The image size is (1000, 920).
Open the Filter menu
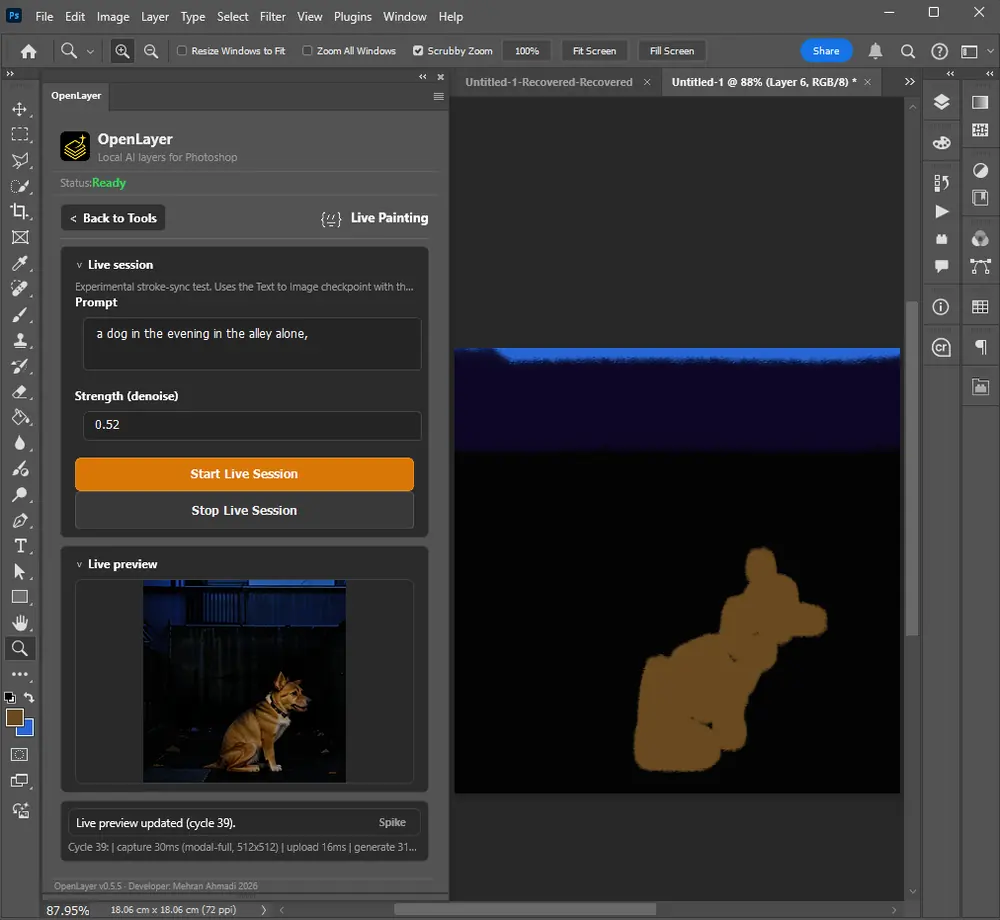[x=272, y=17]
